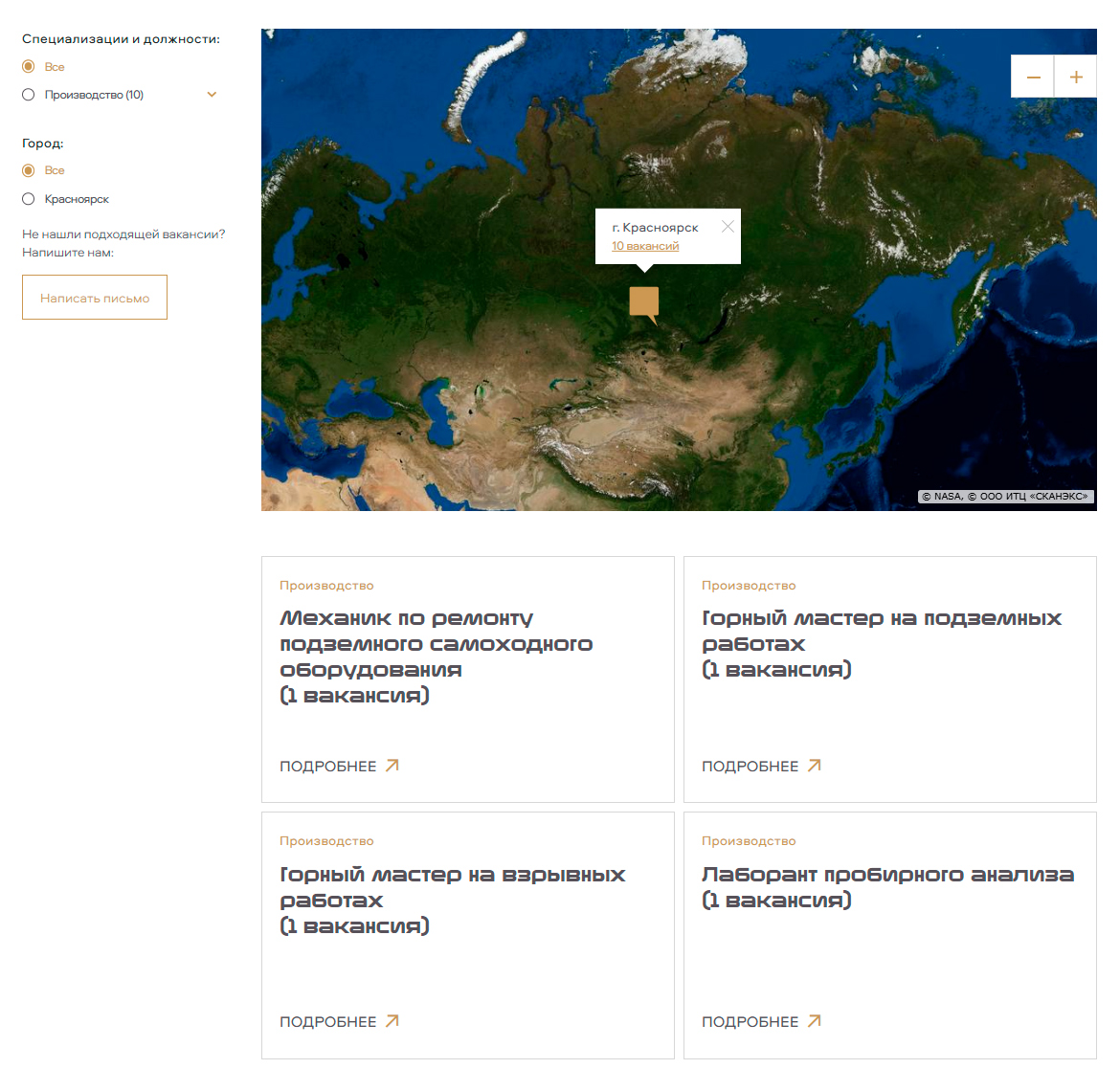Open ПОДРОБНЕЕ for Лаборант пробирного анализа

tap(750, 1022)
